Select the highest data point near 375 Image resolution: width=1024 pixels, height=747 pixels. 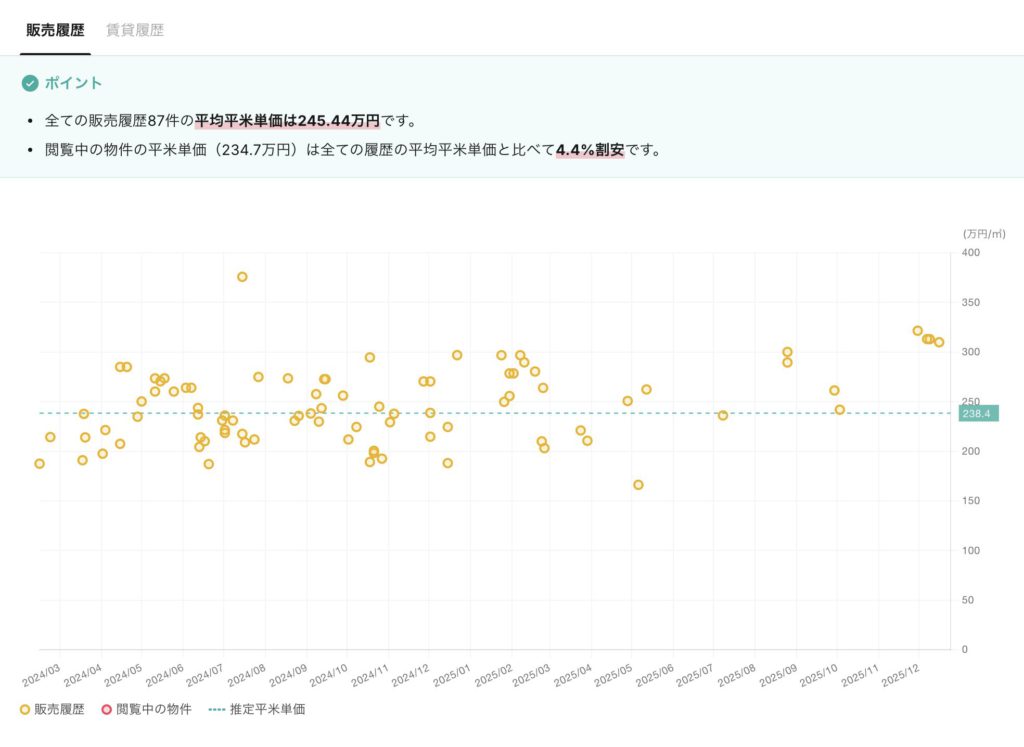242,277
